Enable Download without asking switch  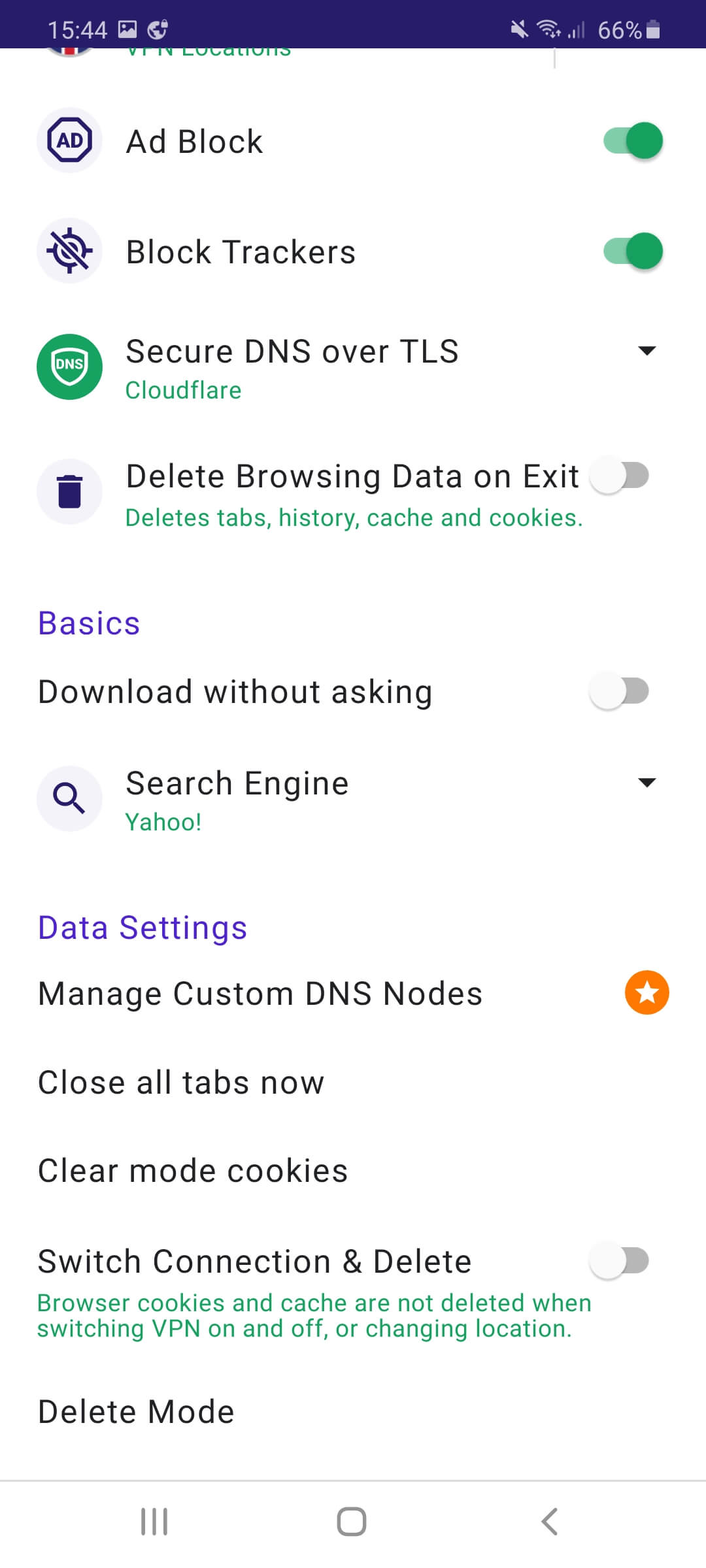618,691
